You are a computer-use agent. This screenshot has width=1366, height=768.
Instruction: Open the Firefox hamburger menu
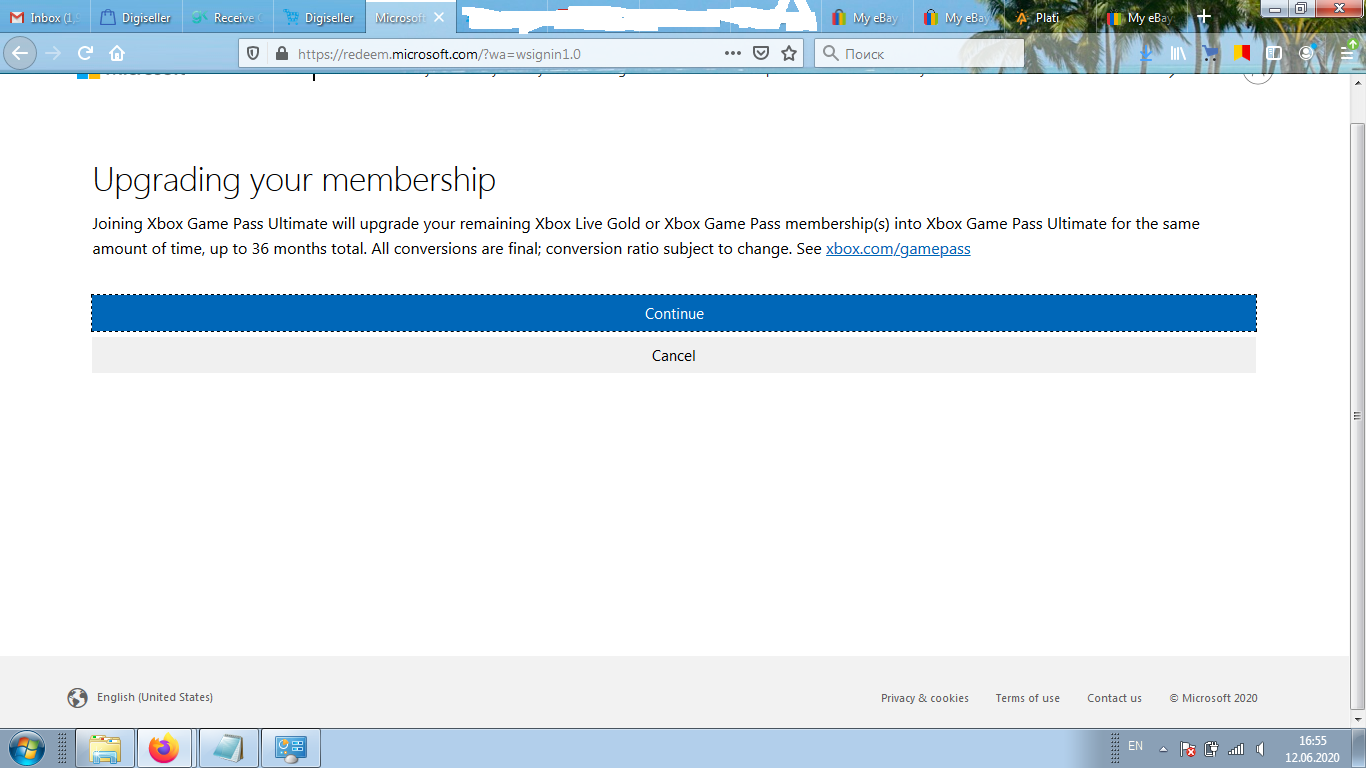(x=1345, y=53)
